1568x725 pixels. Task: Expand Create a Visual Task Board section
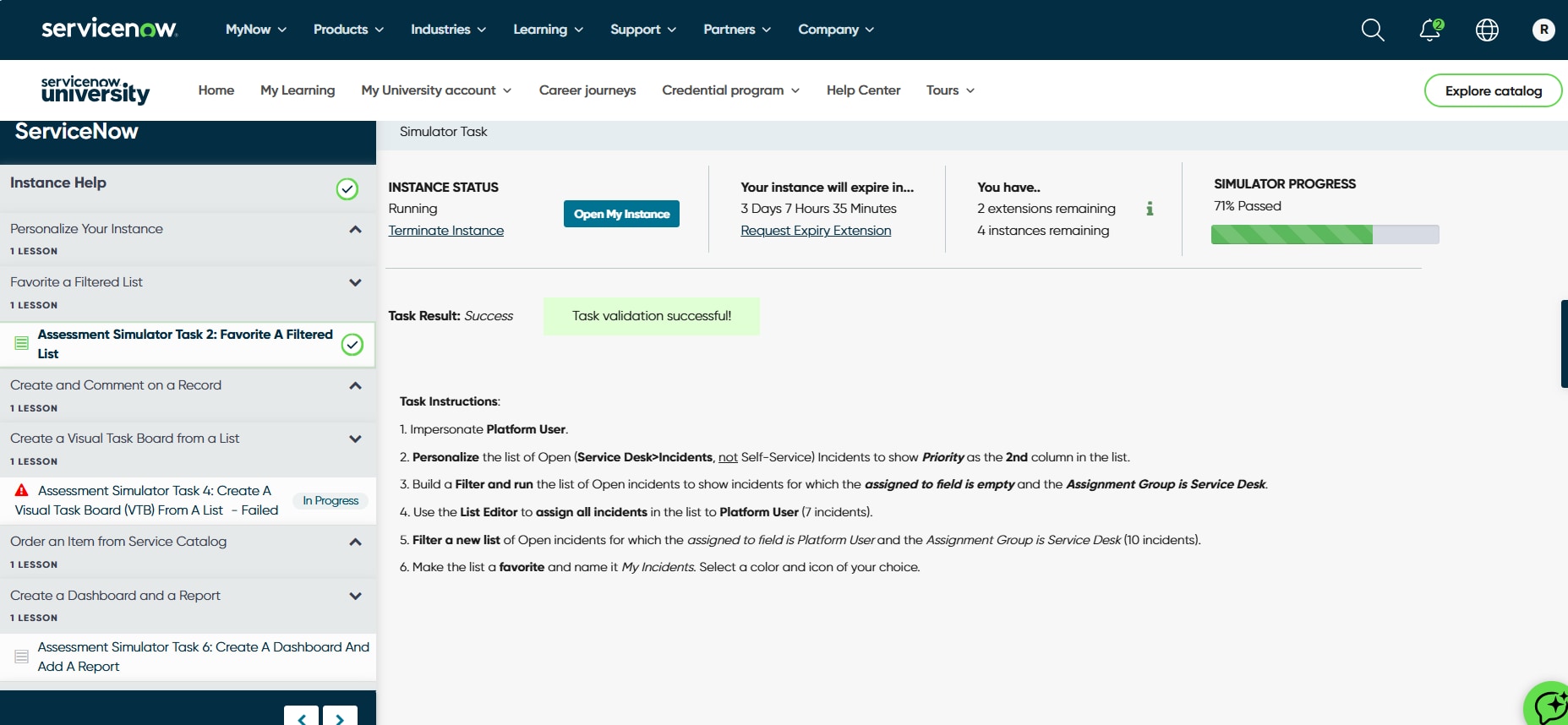[356, 439]
